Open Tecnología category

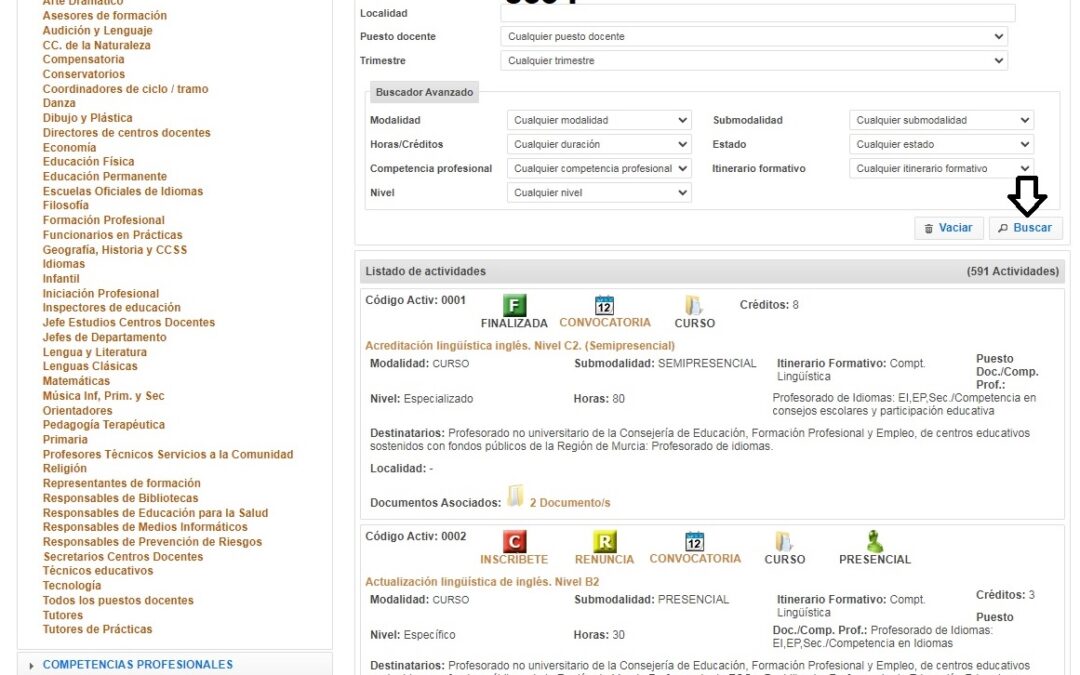click(x=72, y=585)
